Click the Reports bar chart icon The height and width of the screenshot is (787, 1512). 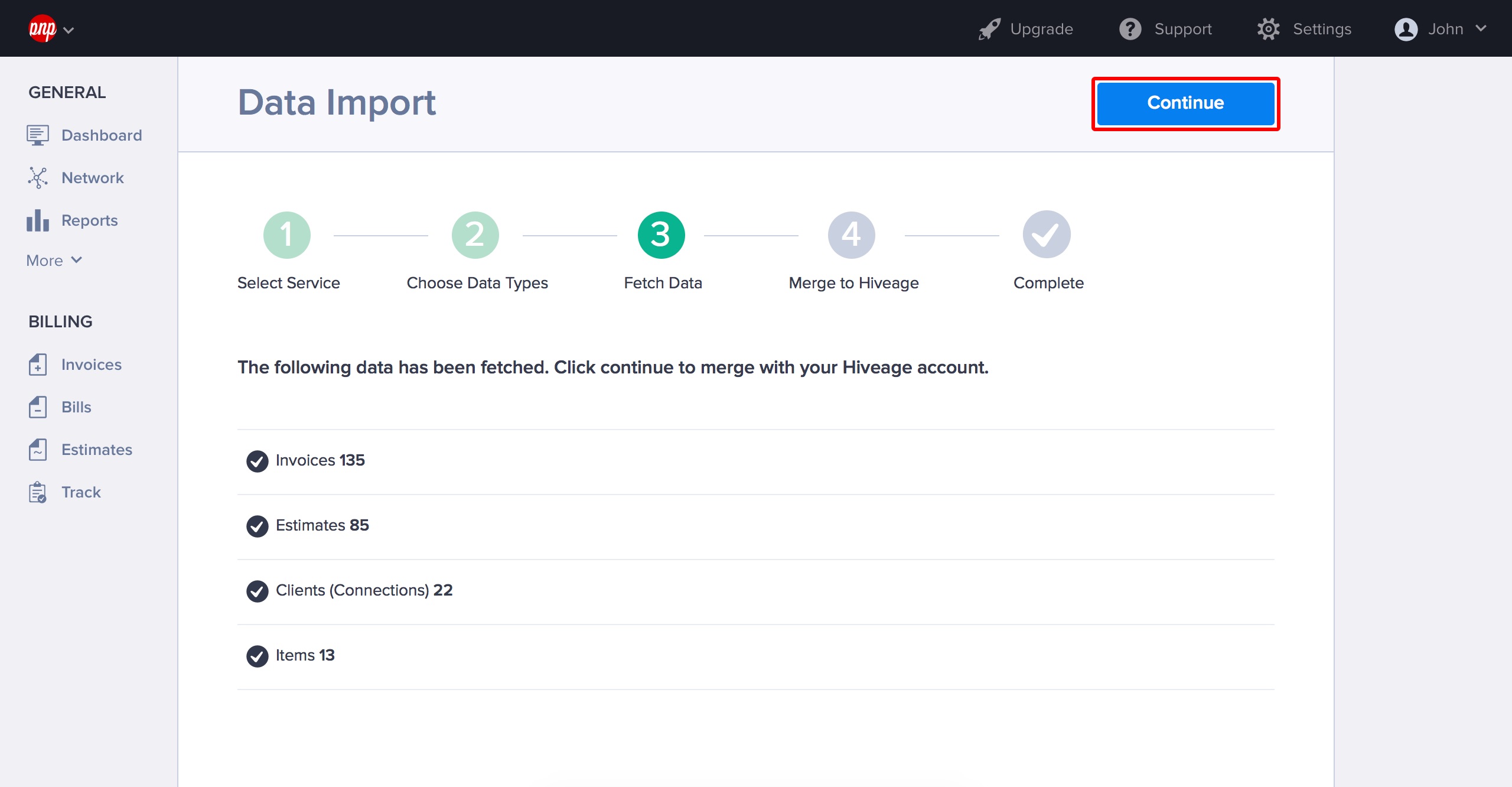click(37, 220)
